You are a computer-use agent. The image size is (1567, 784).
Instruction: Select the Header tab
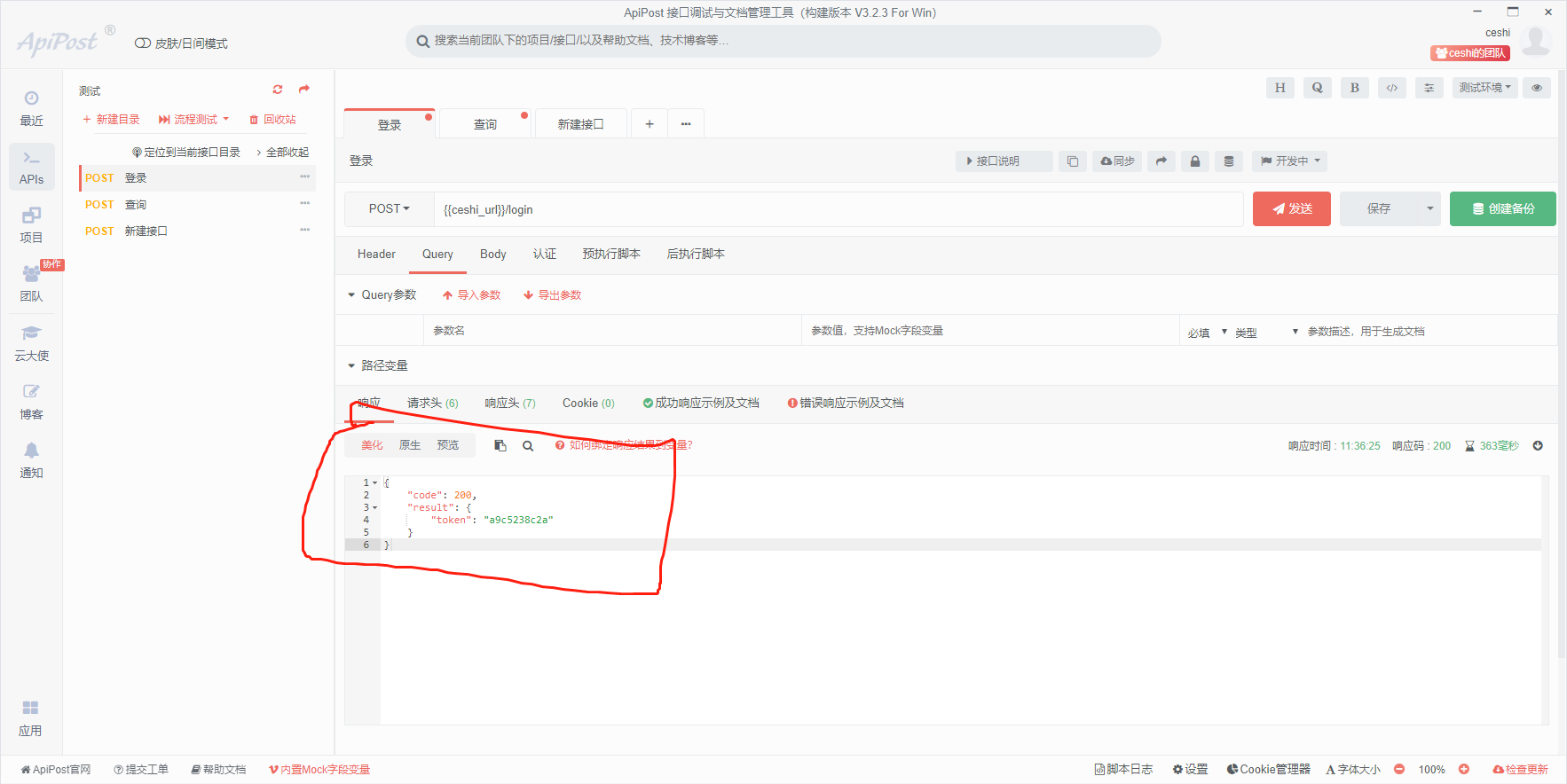click(x=376, y=255)
